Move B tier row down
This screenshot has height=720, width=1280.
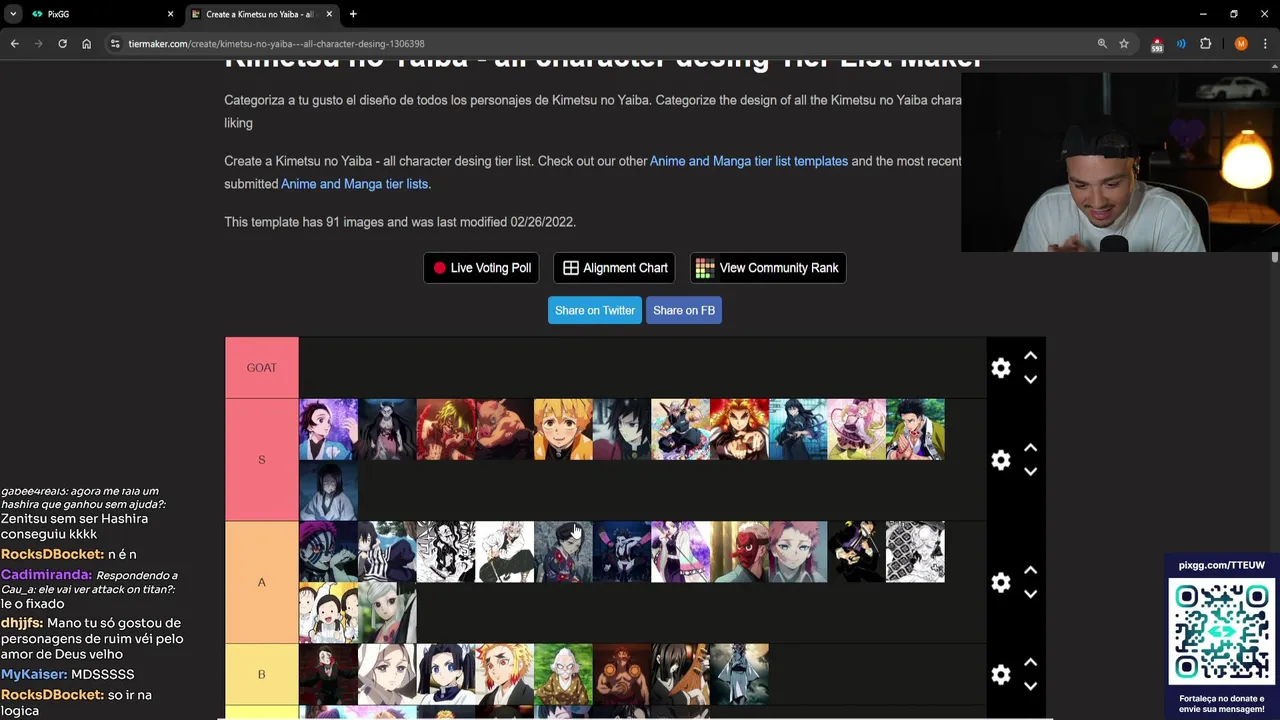[x=1030, y=686]
